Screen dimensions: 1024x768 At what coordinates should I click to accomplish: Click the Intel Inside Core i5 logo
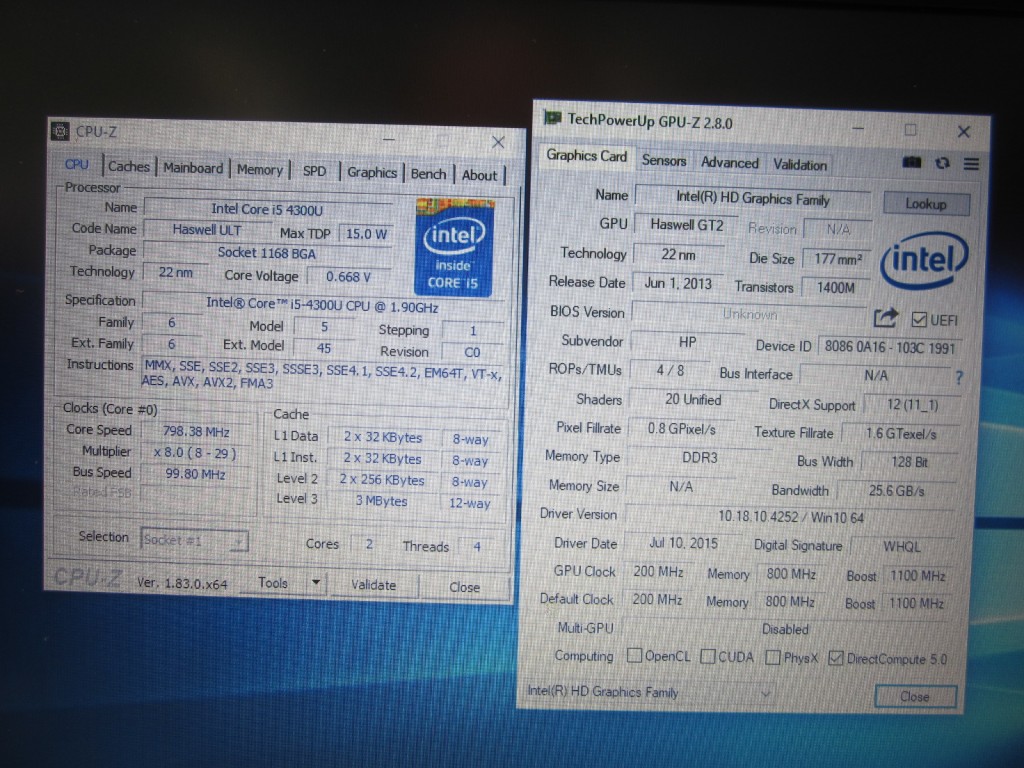point(455,248)
